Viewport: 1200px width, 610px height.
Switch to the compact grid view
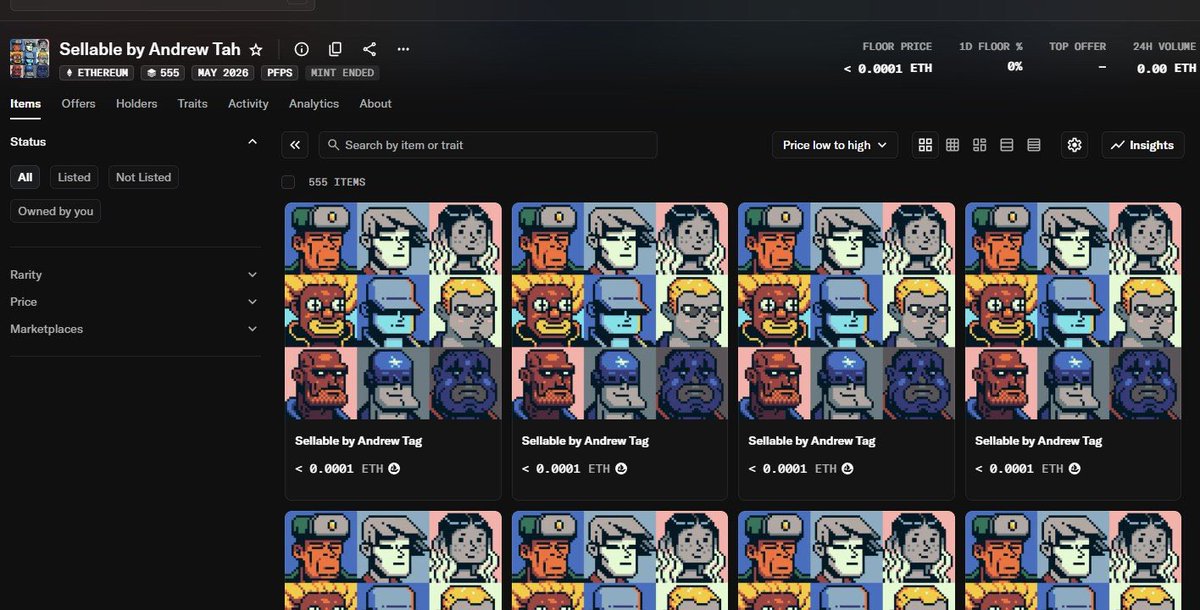point(952,145)
